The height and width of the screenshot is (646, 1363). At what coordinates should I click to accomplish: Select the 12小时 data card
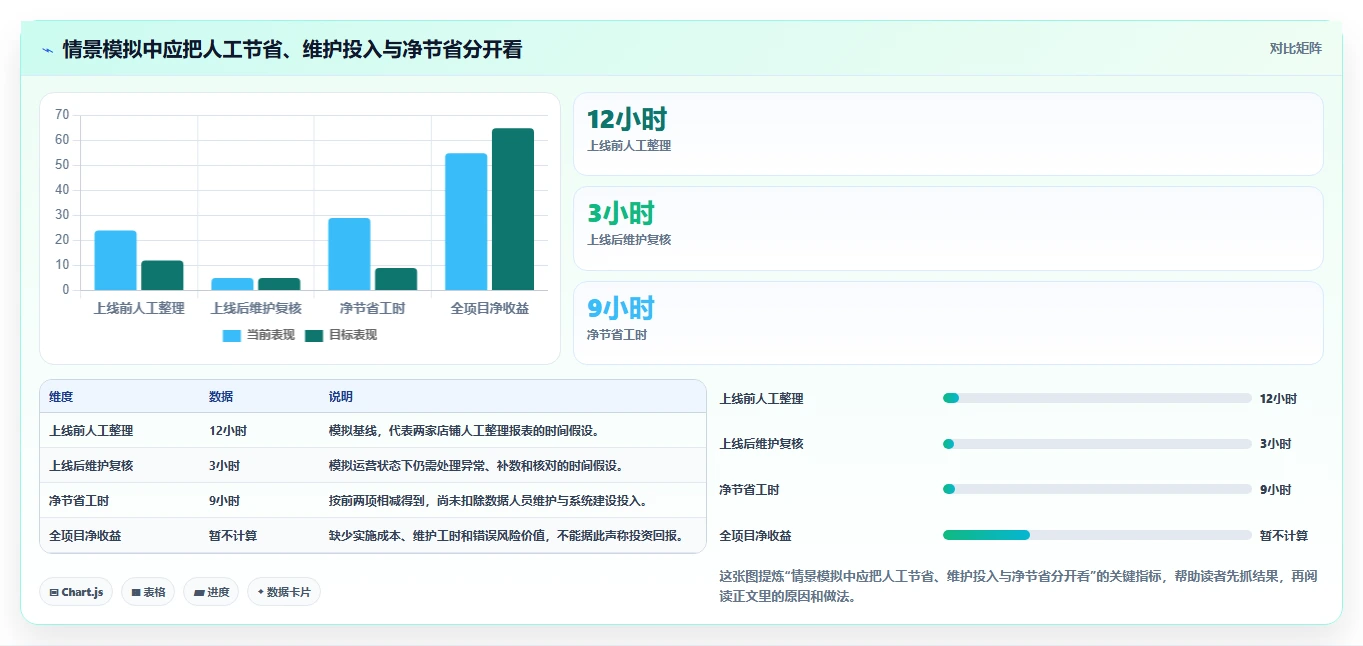(x=948, y=134)
